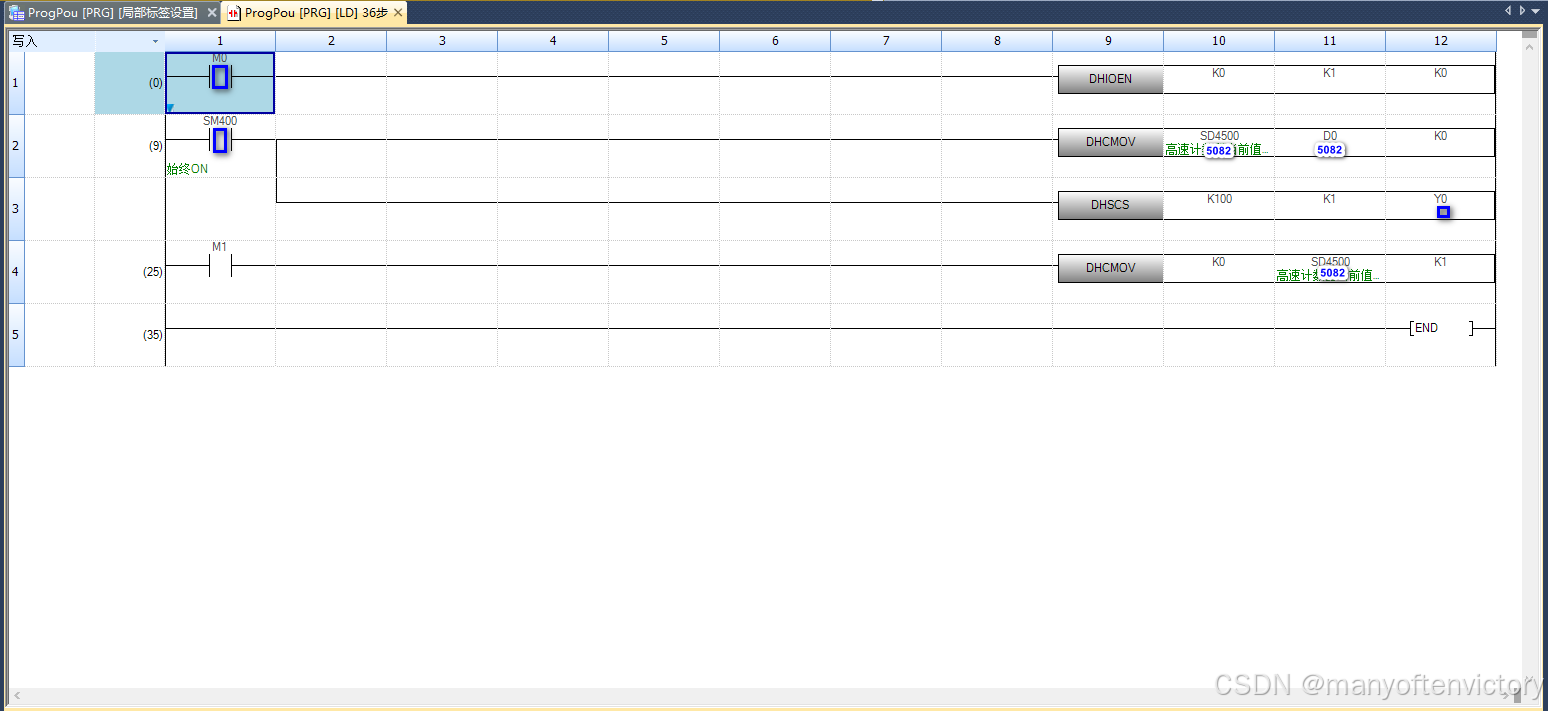
Task: Click step number (0)
Action: [x=155, y=83]
